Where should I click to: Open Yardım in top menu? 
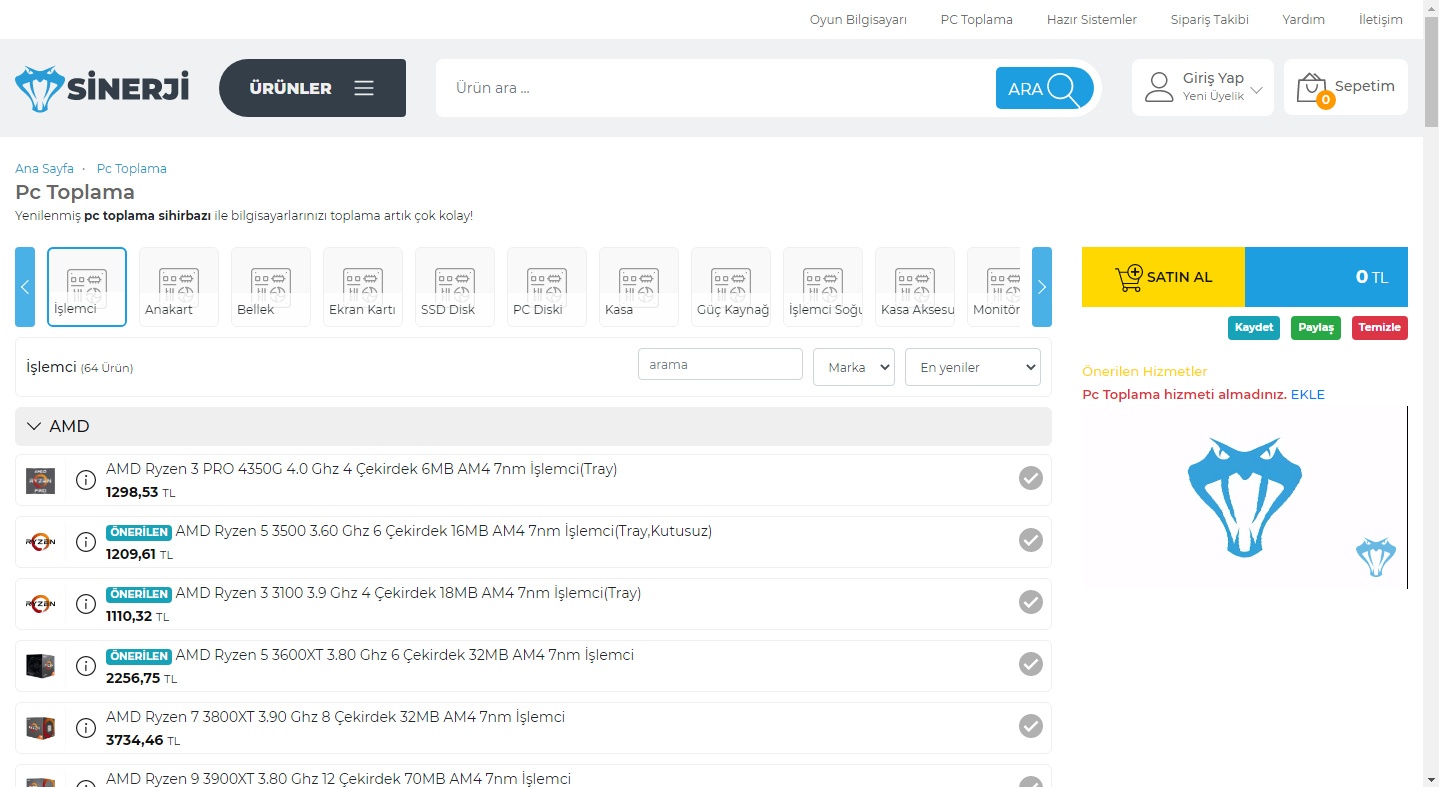coord(1304,20)
